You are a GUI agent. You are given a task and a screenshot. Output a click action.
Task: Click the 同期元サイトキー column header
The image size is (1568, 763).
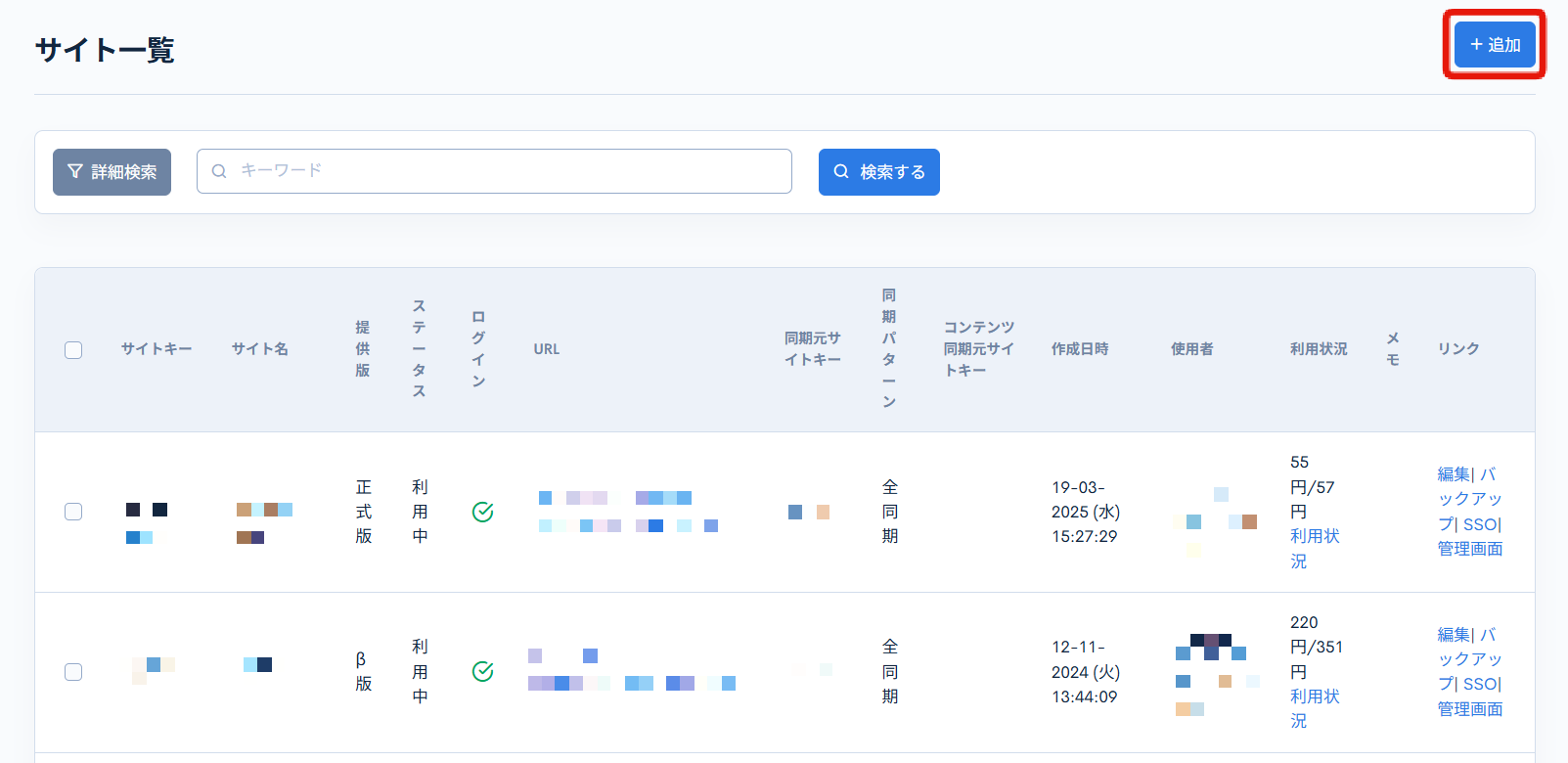pos(813,349)
